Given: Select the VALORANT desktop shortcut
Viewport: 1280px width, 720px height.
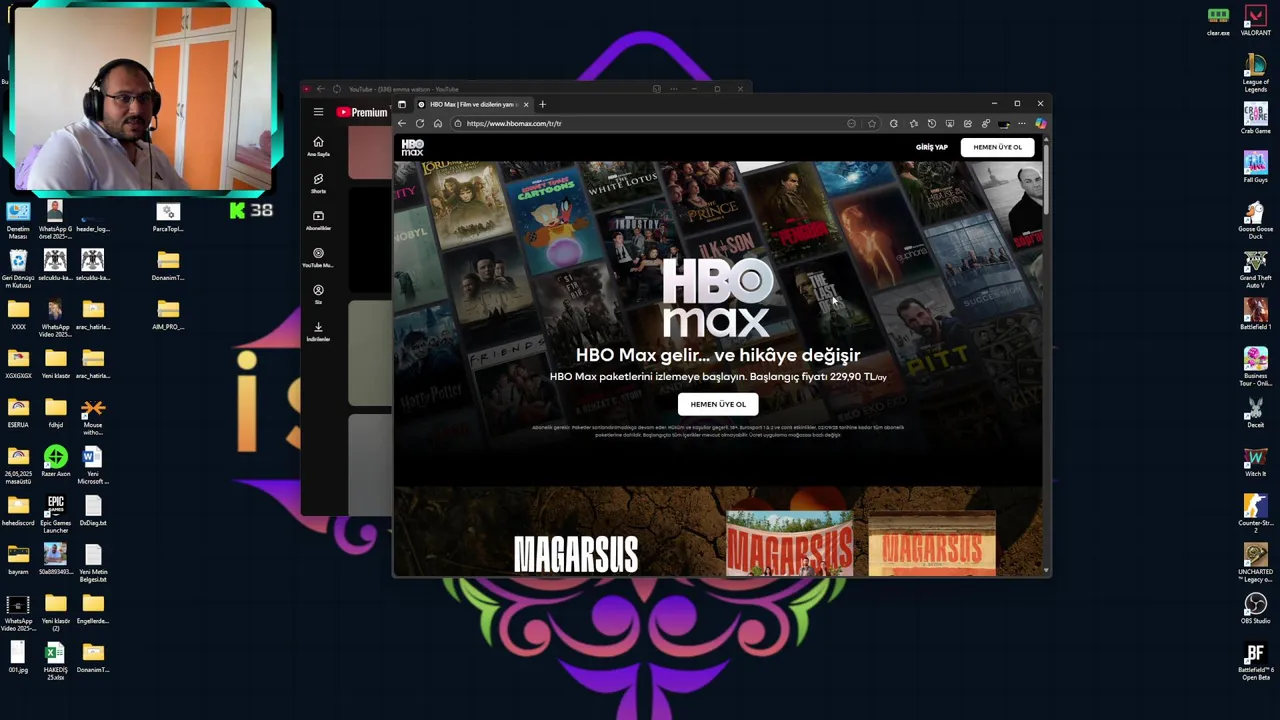Looking at the screenshot, I should pyautogui.click(x=1255, y=20).
